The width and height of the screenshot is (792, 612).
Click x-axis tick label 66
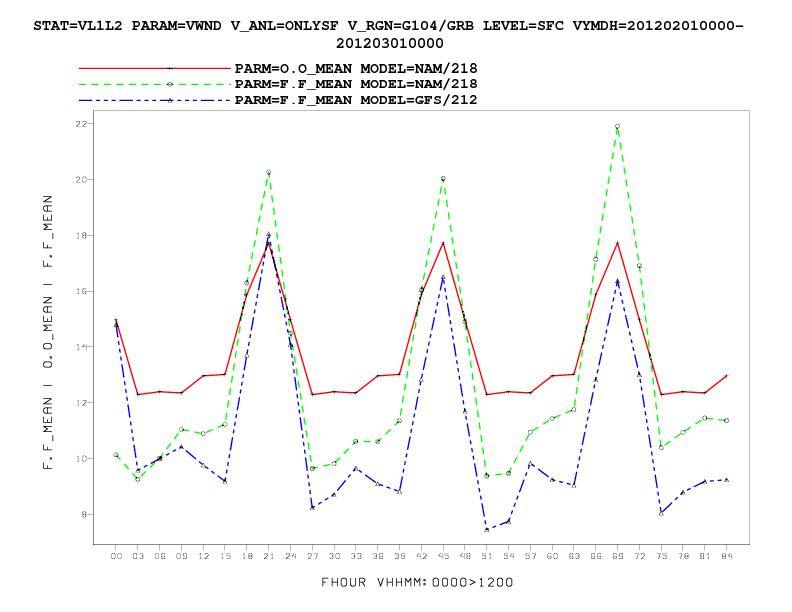point(596,556)
